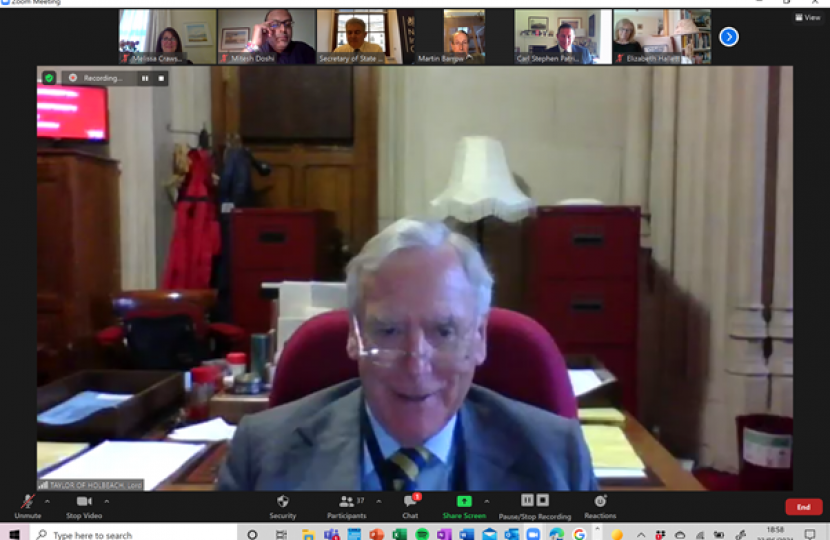The width and height of the screenshot is (830, 540).
Task: Click the green Share Screen icon
Action: (464, 501)
